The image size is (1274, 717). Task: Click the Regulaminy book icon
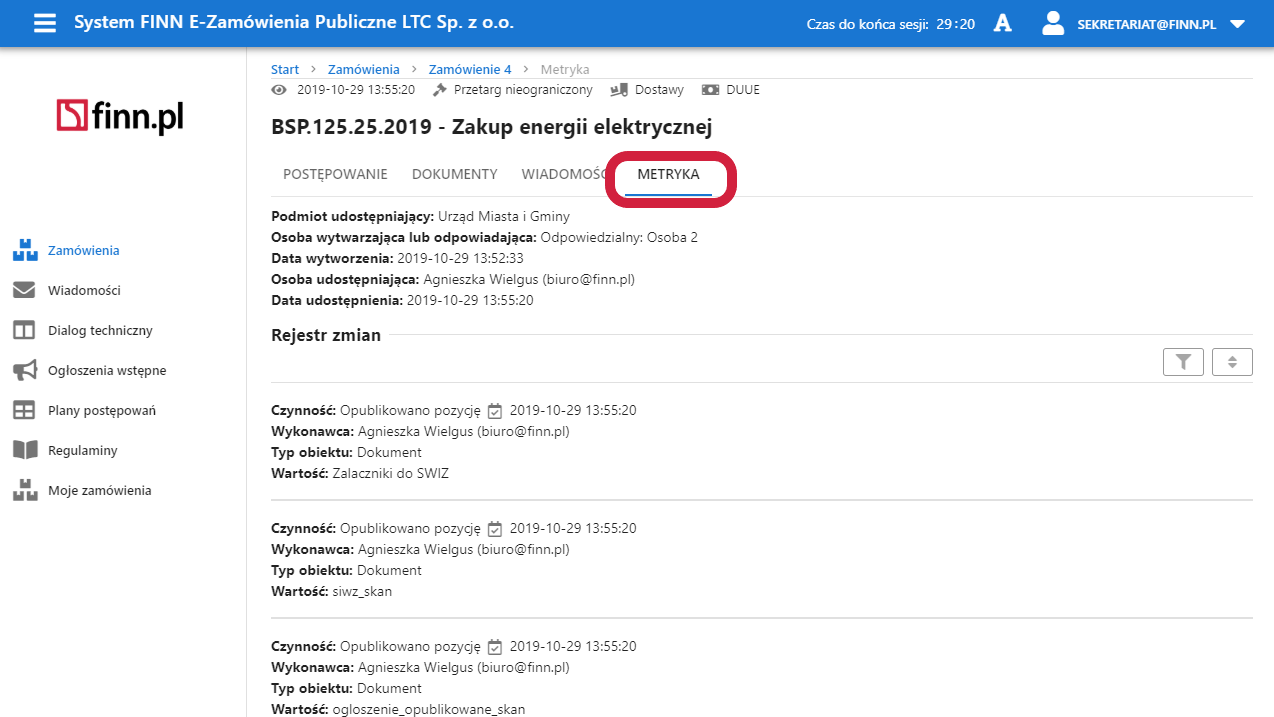tap(24, 451)
